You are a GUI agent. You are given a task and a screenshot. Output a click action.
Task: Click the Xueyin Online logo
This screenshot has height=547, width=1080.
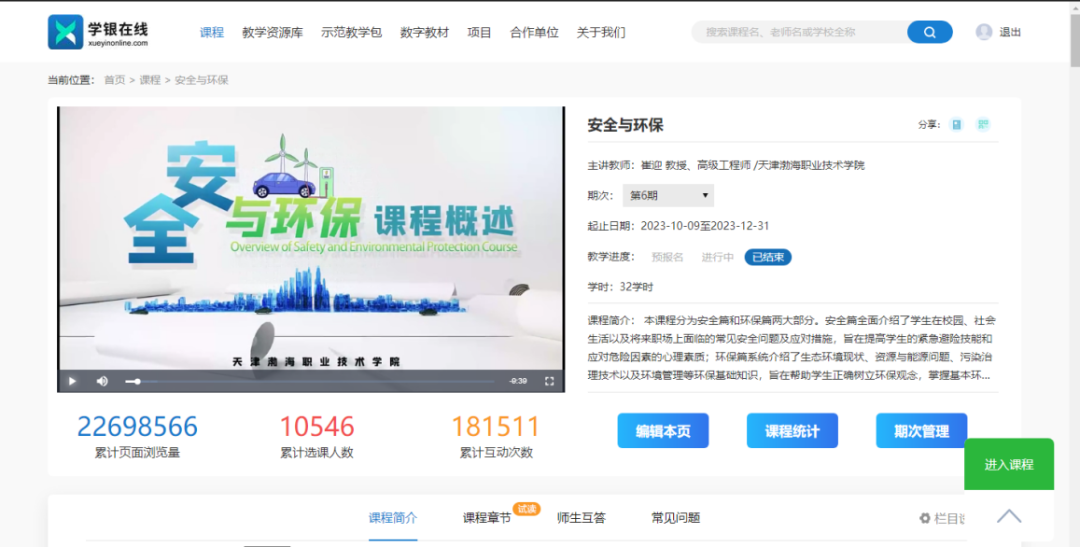tap(98, 32)
